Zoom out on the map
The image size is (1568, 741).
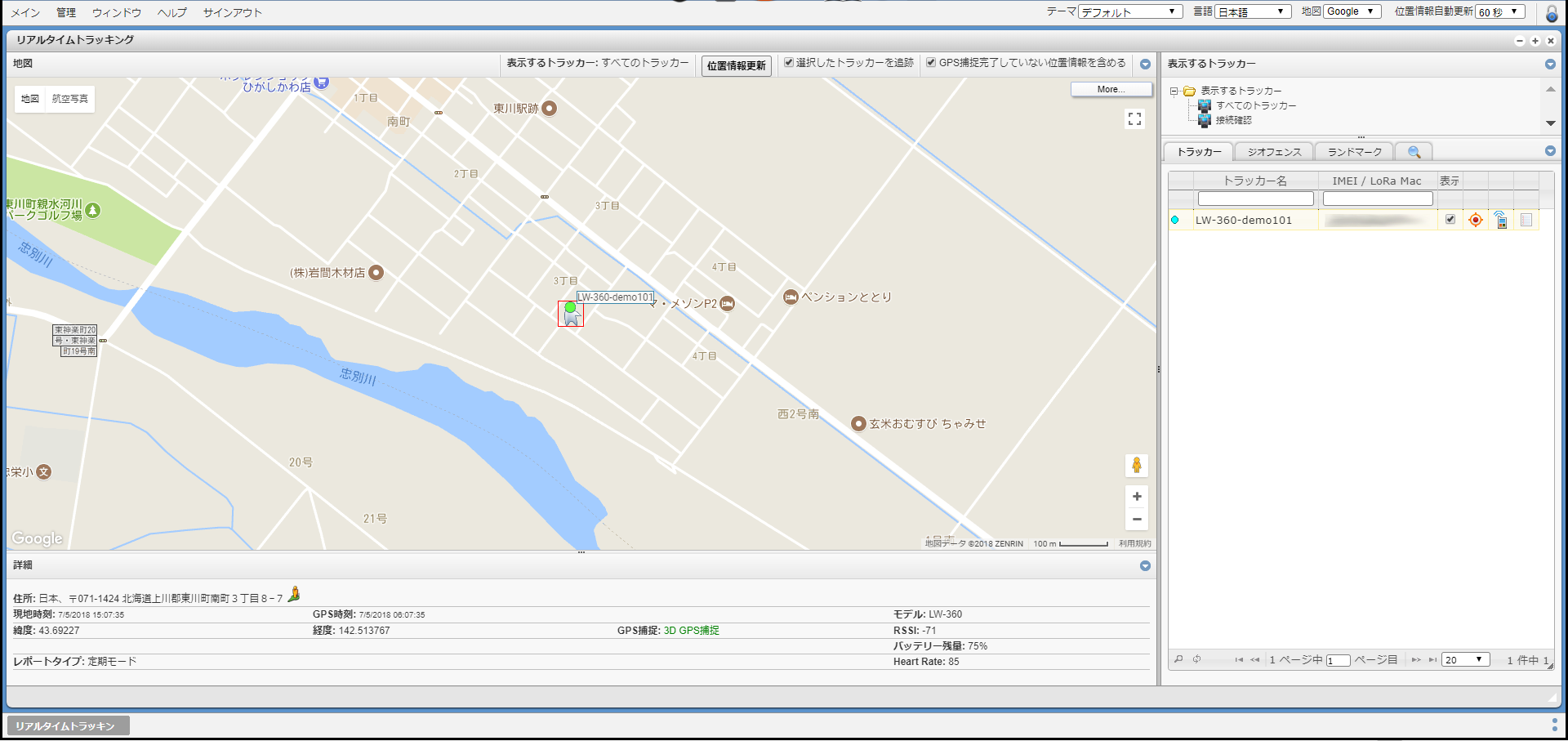pyautogui.click(x=1136, y=520)
